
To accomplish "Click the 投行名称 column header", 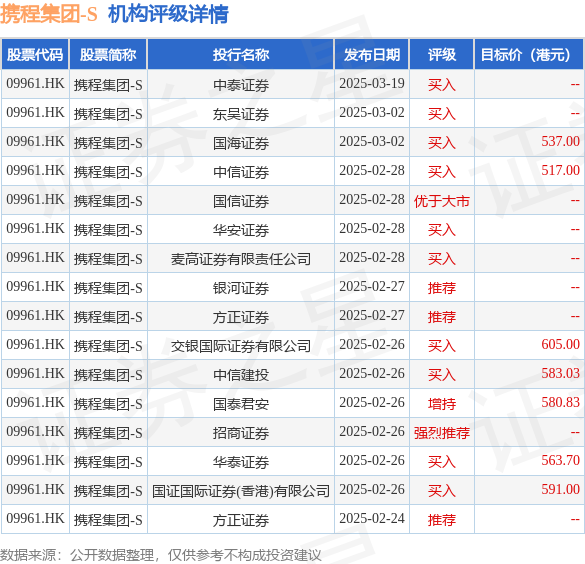I will 241,55.
